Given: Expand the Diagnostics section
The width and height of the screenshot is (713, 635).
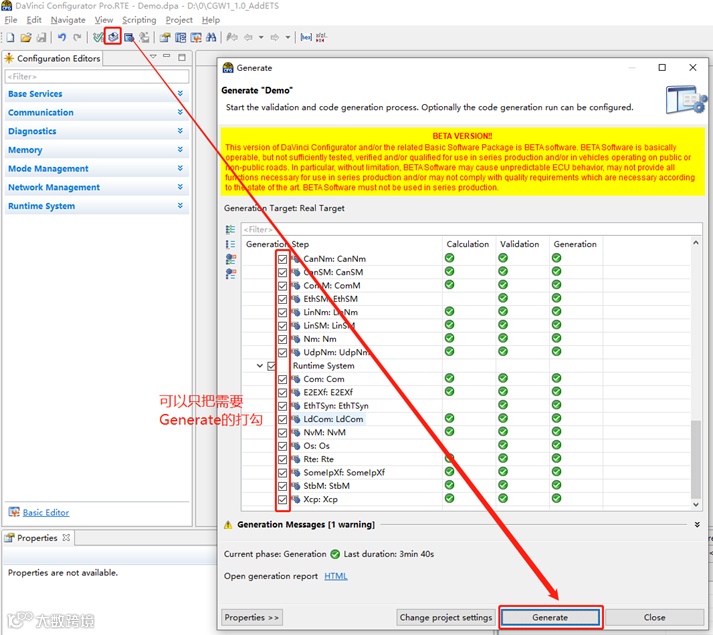Looking at the screenshot, I should click(180, 131).
